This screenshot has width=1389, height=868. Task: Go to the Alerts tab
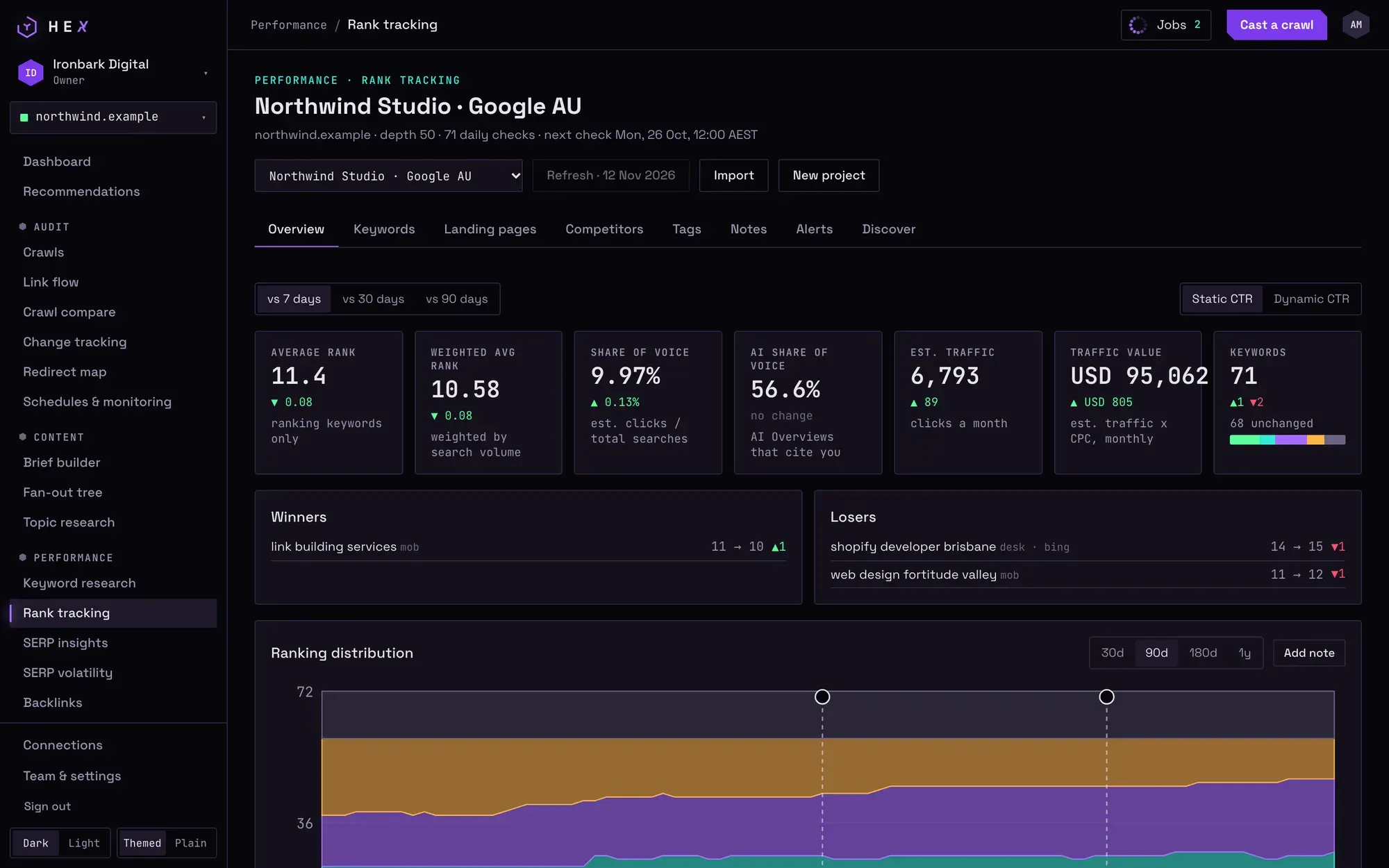(814, 229)
